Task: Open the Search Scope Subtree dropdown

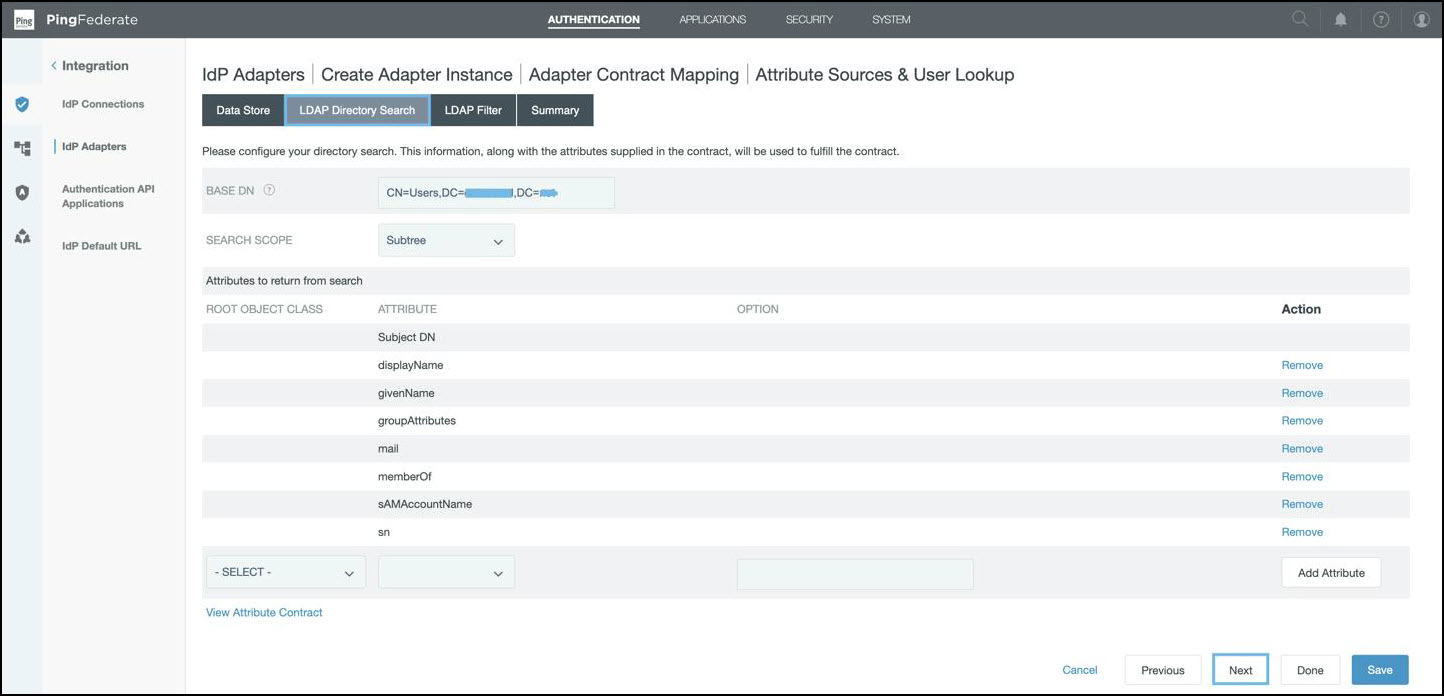Action: 446,240
